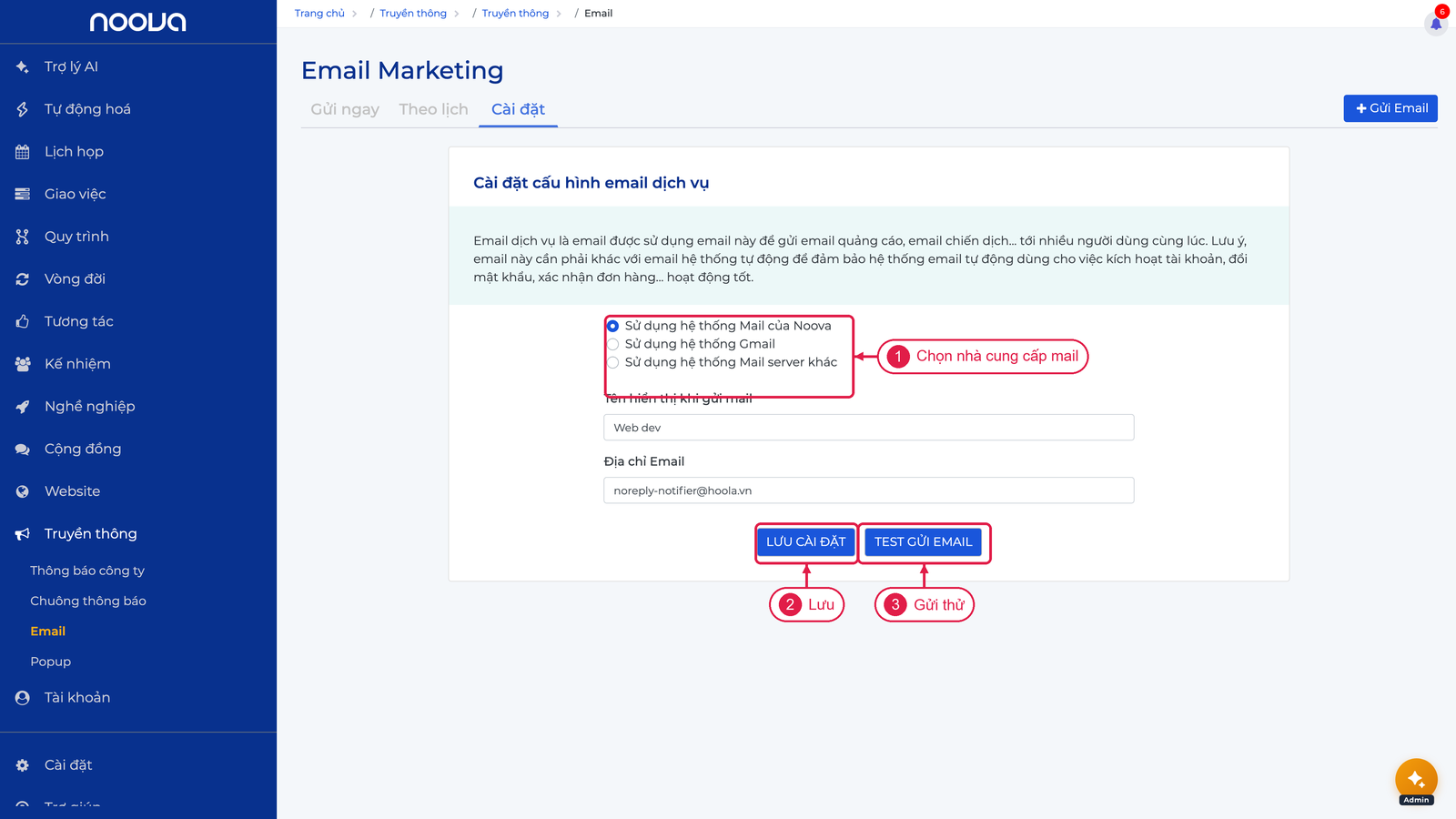Click Cài đặt cấu hình email dịch vụ heading
Viewport: 1456px width, 819px height.
click(x=591, y=183)
